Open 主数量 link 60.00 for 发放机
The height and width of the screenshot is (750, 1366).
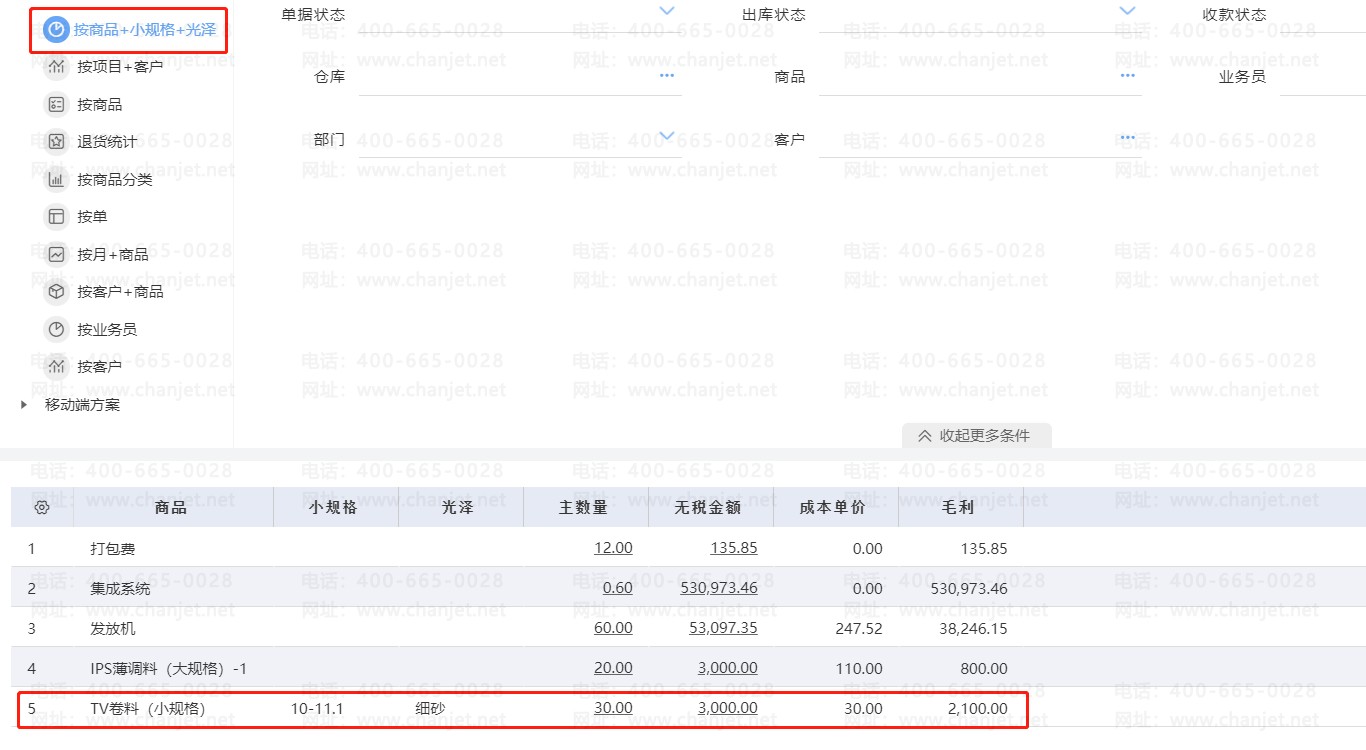[613, 628]
